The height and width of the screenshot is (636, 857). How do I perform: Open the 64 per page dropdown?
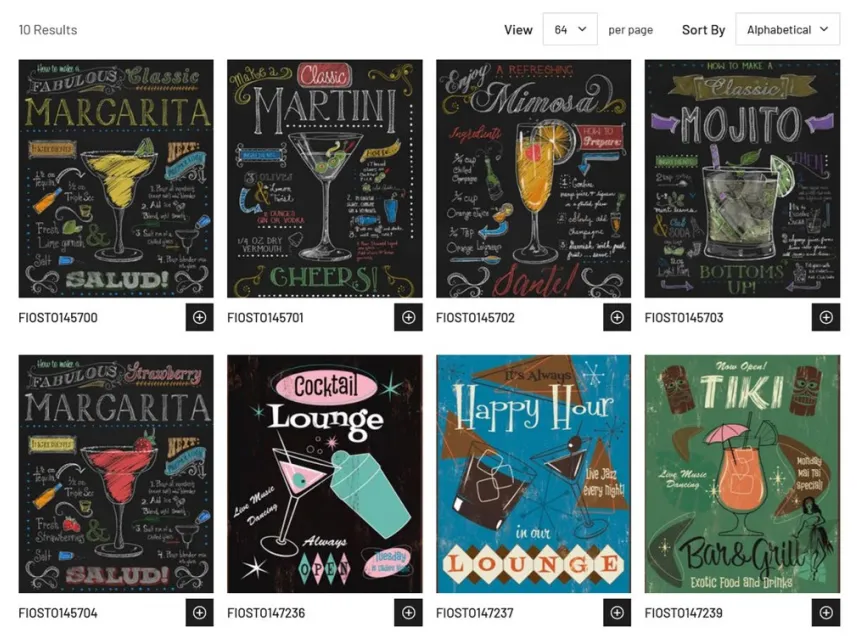coord(570,30)
